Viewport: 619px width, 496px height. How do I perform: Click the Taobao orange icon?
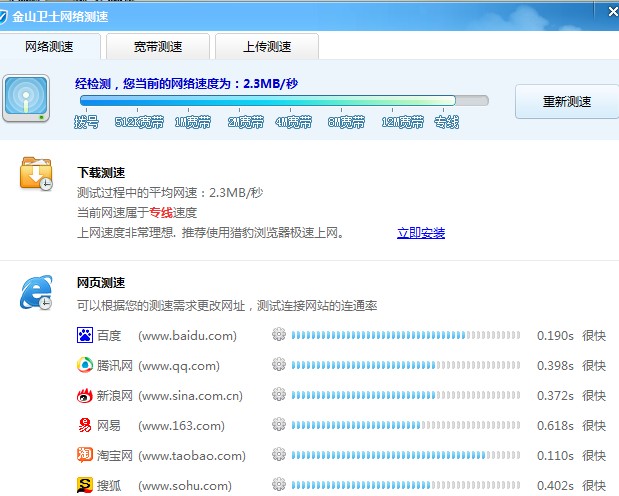(x=85, y=455)
